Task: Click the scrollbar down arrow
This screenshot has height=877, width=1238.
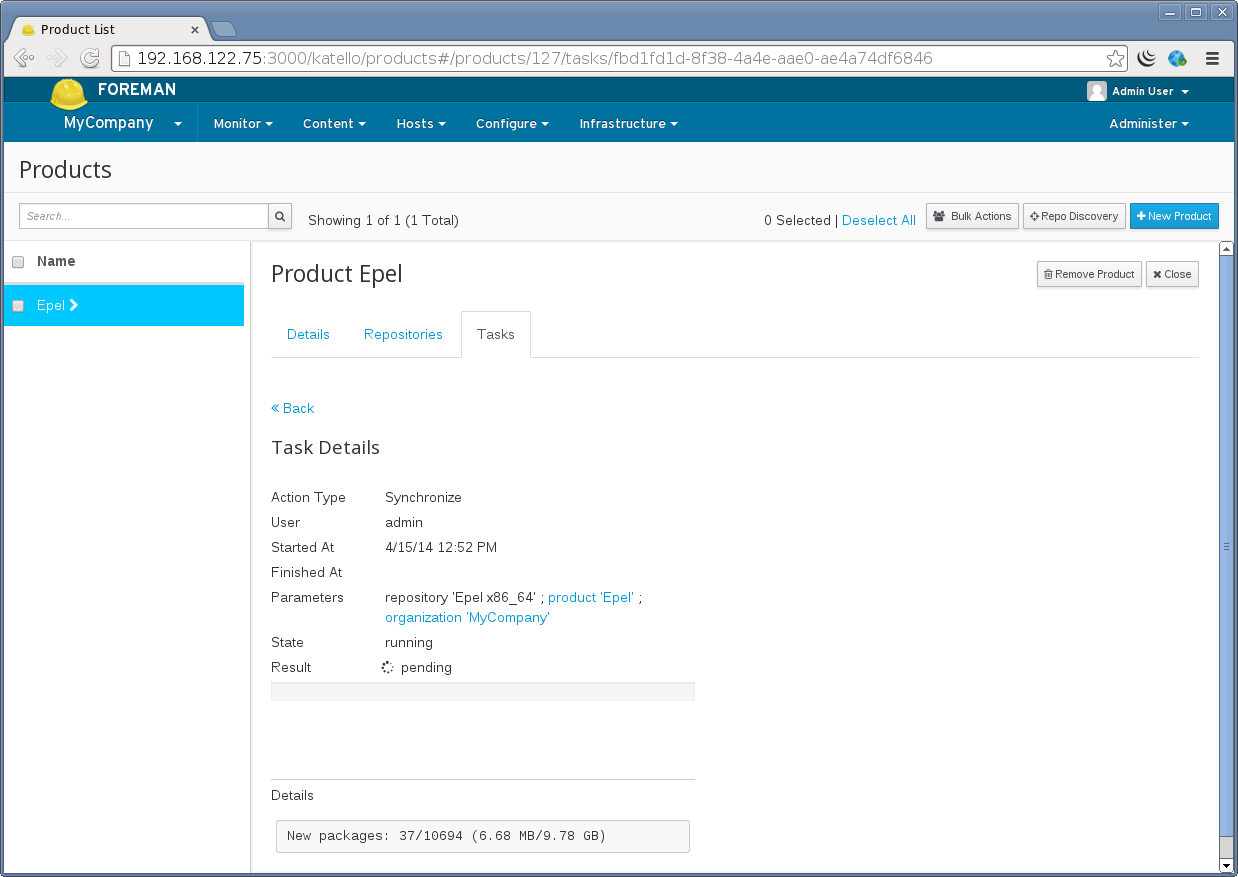Action: pyautogui.click(x=1227, y=865)
